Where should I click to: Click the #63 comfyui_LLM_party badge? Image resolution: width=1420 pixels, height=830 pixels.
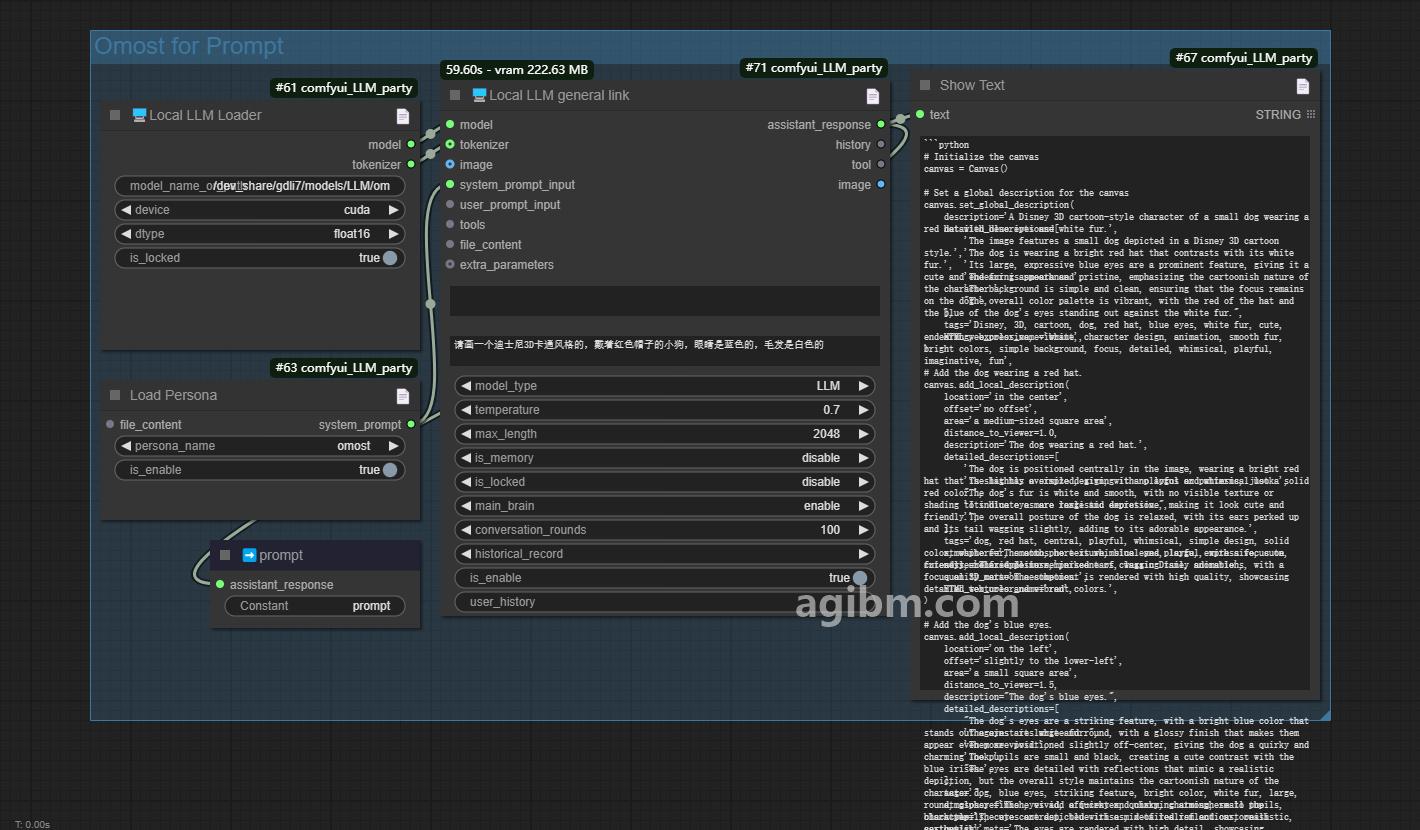pyautogui.click(x=344, y=368)
